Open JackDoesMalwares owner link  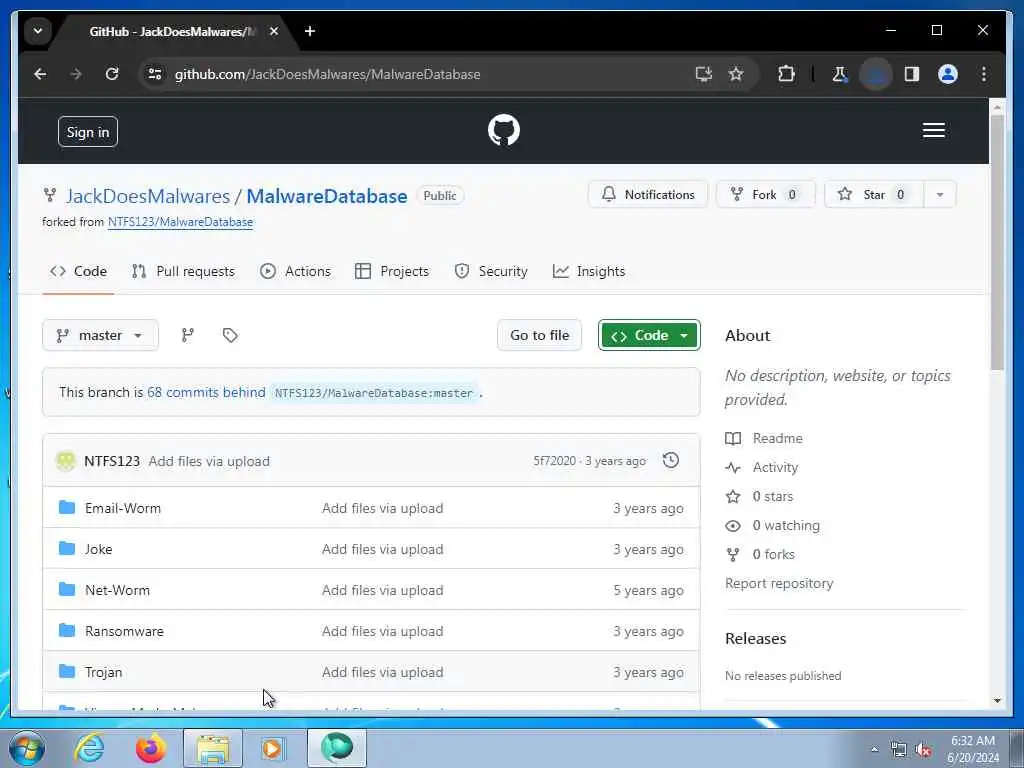tap(148, 196)
